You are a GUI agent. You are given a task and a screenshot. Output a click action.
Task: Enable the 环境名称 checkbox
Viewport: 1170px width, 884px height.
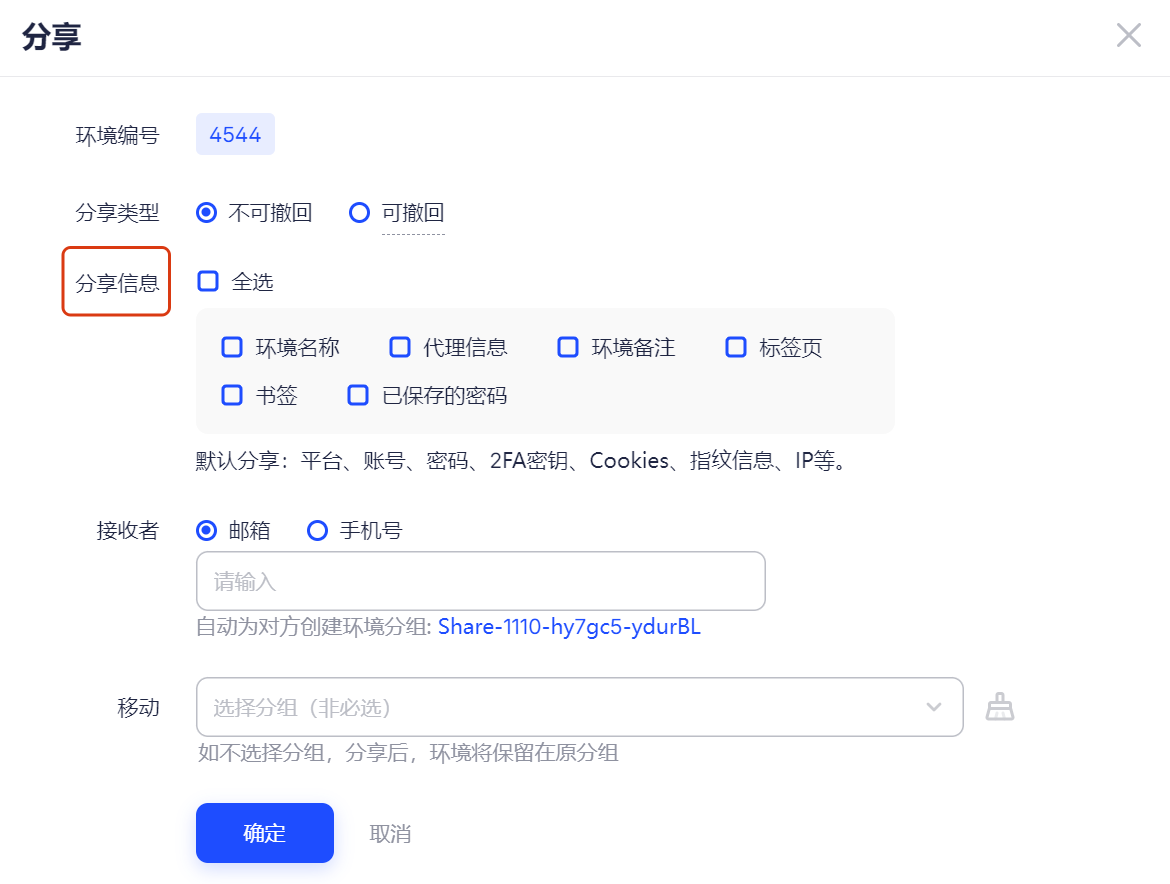231,347
